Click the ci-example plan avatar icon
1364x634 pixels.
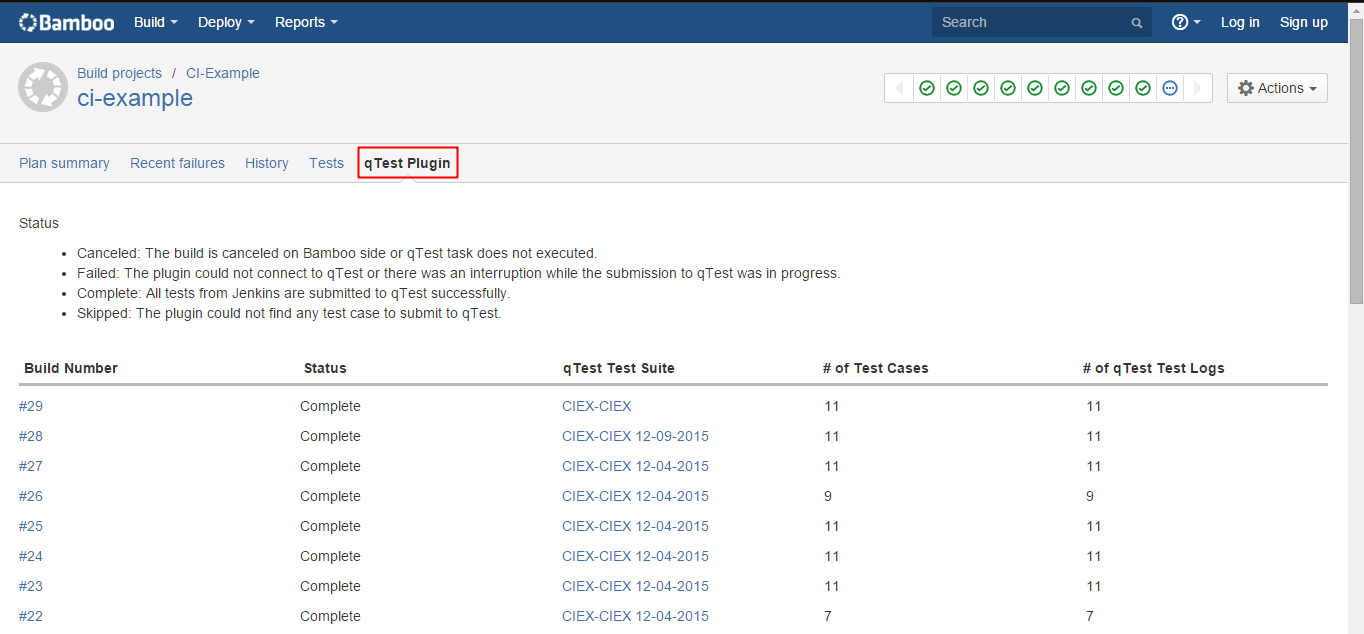tap(43, 87)
